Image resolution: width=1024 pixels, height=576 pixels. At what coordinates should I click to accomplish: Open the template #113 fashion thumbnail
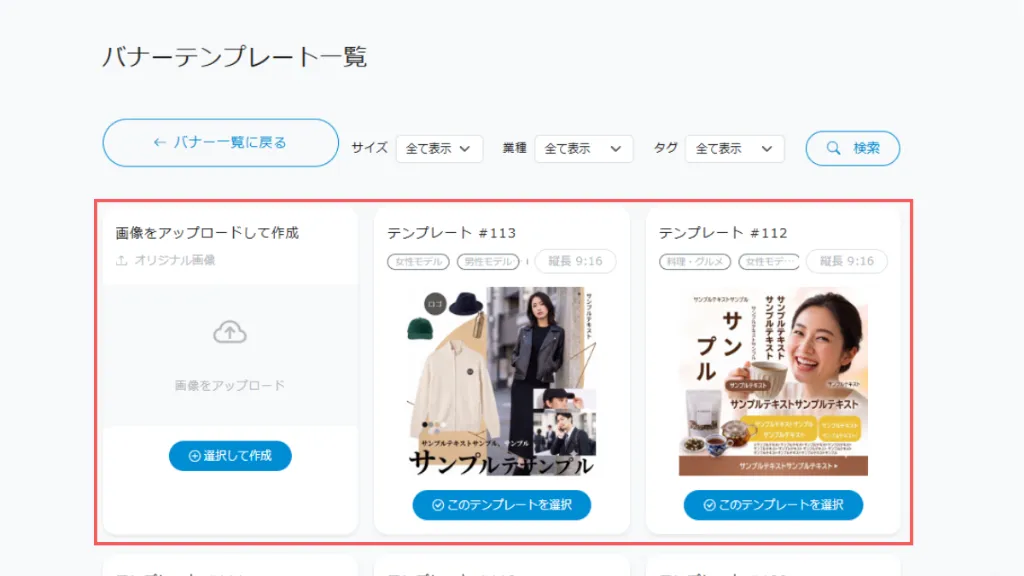pos(502,381)
